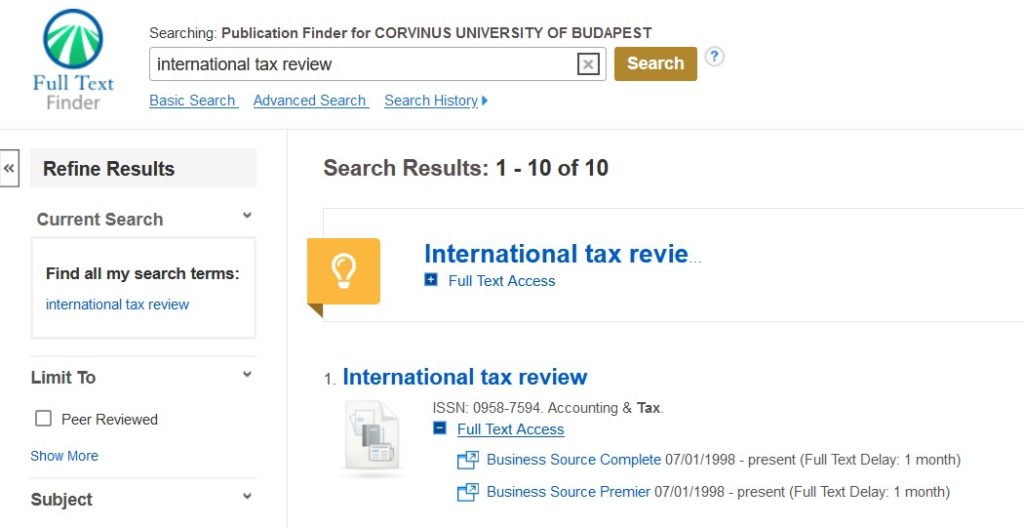Open the Business Source Complete link
Image resolution: width=1024 pixels, height=528 pixels.
(574, 459)
